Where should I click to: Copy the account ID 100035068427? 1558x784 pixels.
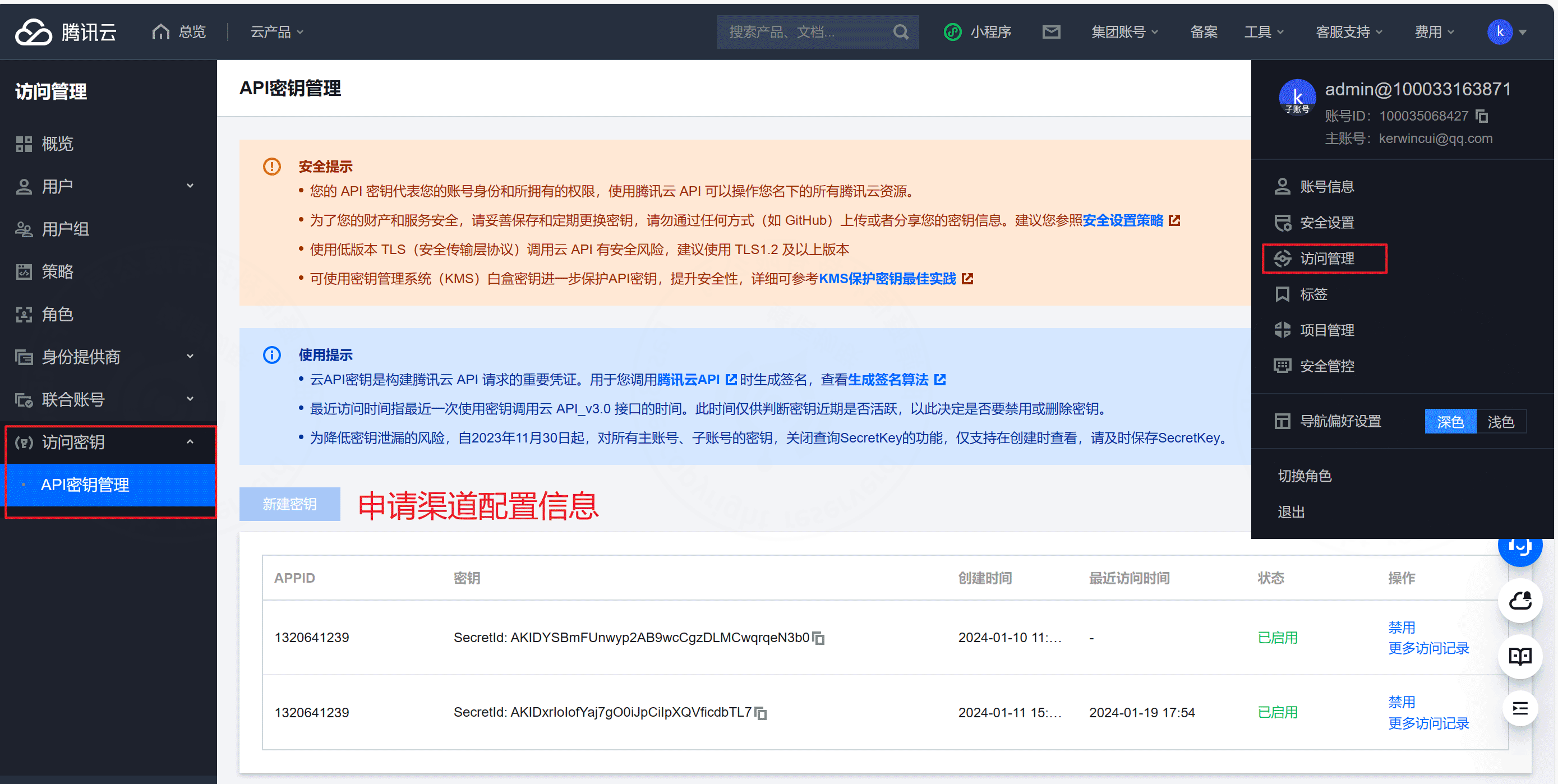(x=1481, y=116)
